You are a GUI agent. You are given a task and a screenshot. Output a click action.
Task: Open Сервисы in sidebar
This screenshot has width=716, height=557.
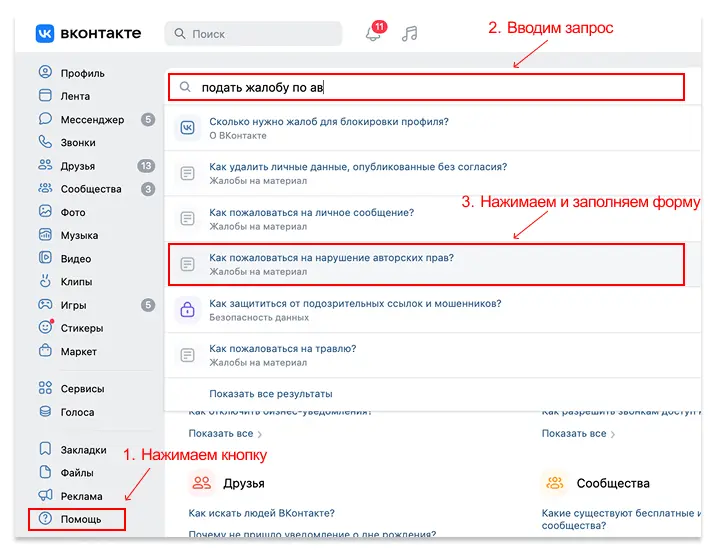click(82, 389)
